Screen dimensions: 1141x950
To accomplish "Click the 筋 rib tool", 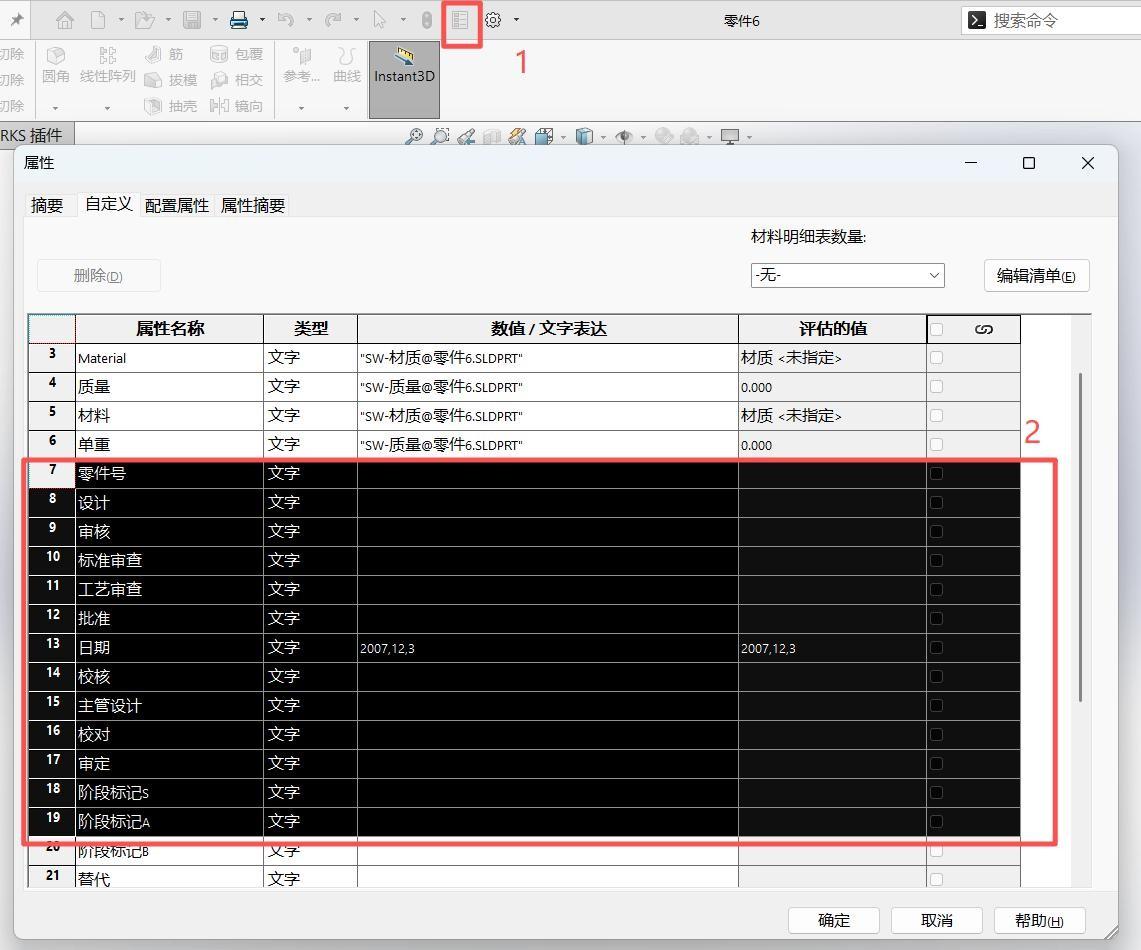I will pyautogui.click(x=164, y=54).
